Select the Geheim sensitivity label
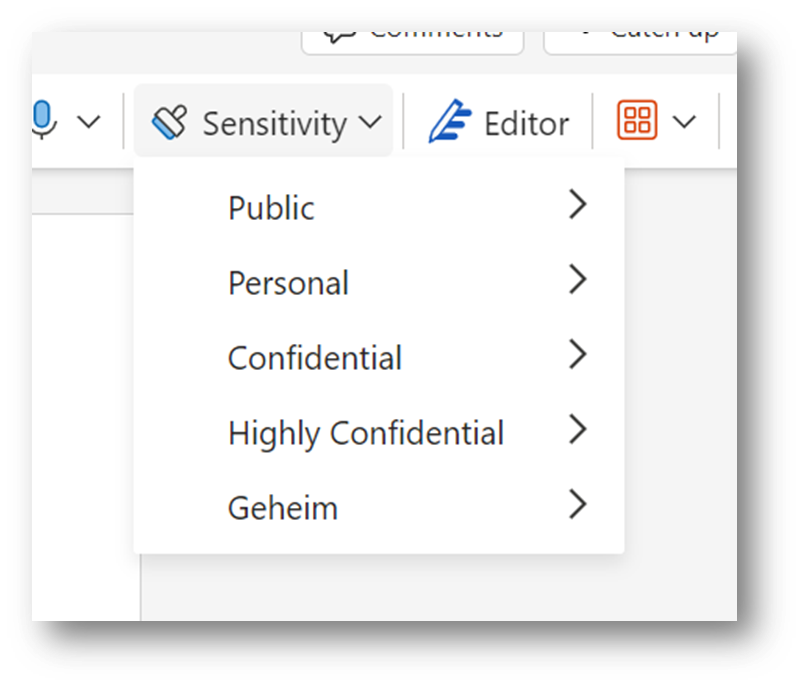802x686 pixels. [283, 508]
